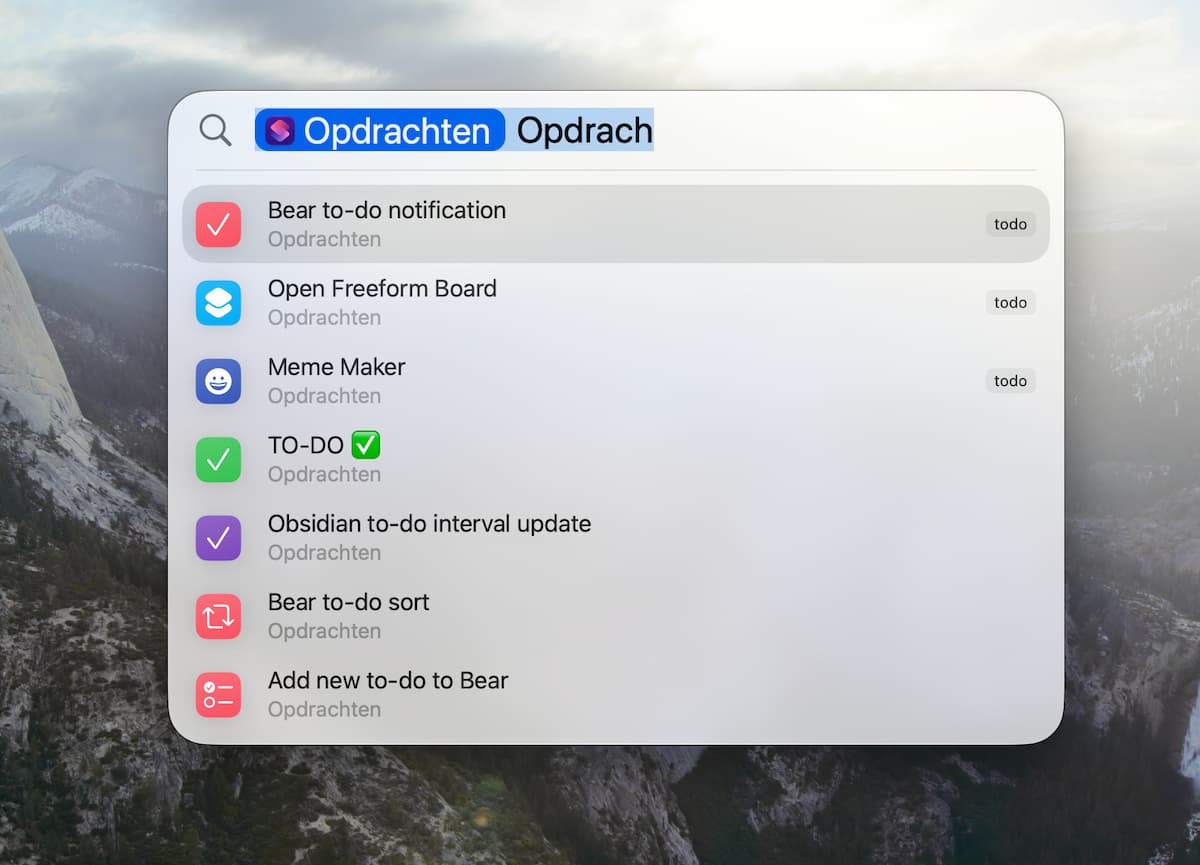Click the "Opdrachten" subtitle under Meme Maker
Image resolution: width=1200 pixels, height=865 pixels.
coord(324,397)
